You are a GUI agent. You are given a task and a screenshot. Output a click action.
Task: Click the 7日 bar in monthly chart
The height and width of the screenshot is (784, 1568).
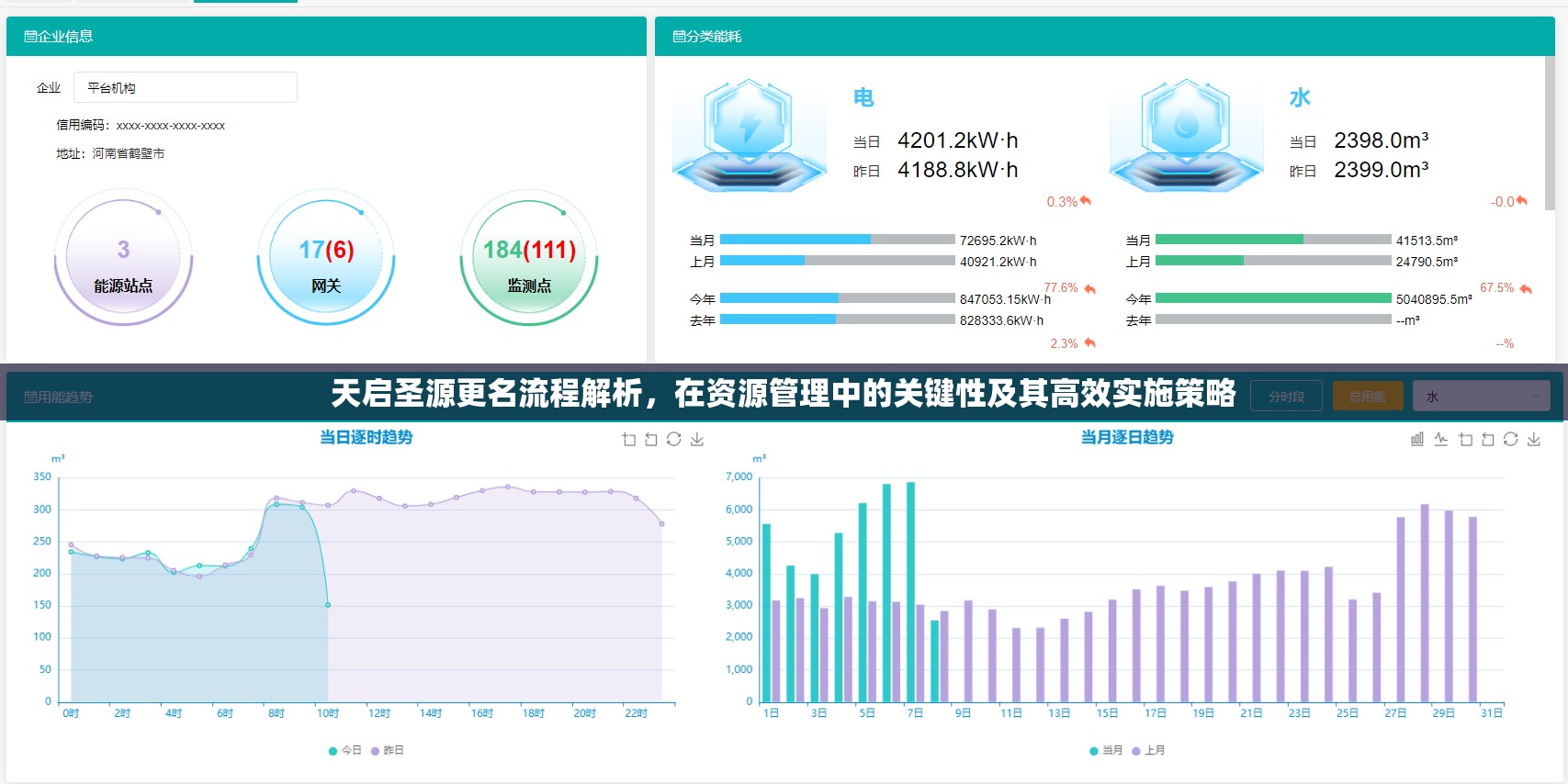click(x=910, y=592)
